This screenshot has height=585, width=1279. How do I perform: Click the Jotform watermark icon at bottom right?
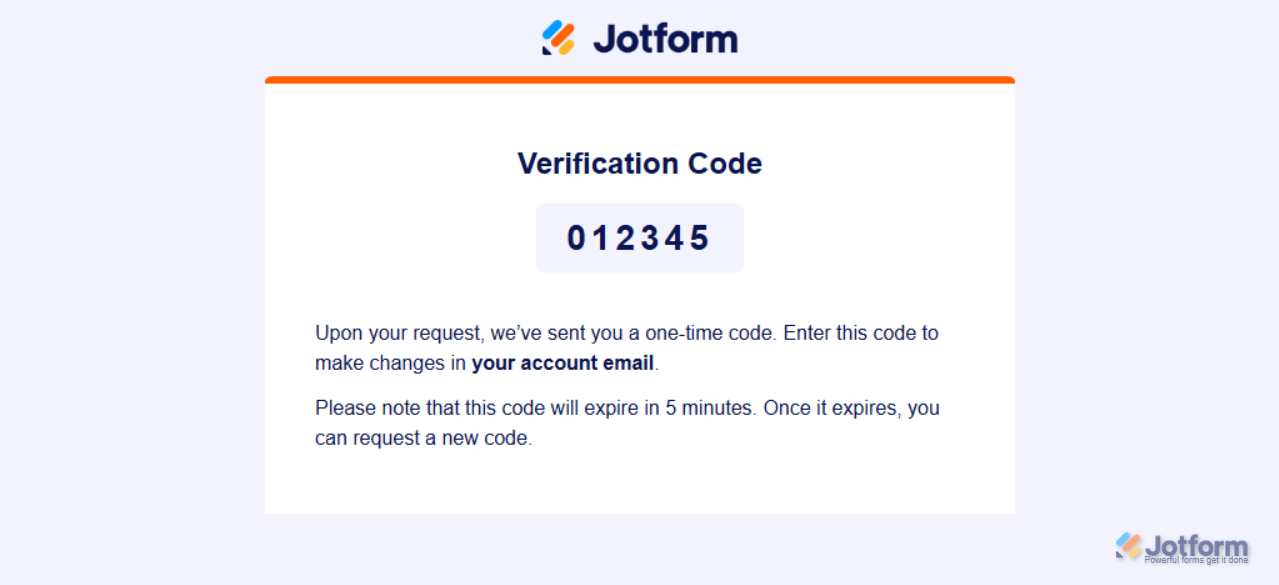point(1129,546)
